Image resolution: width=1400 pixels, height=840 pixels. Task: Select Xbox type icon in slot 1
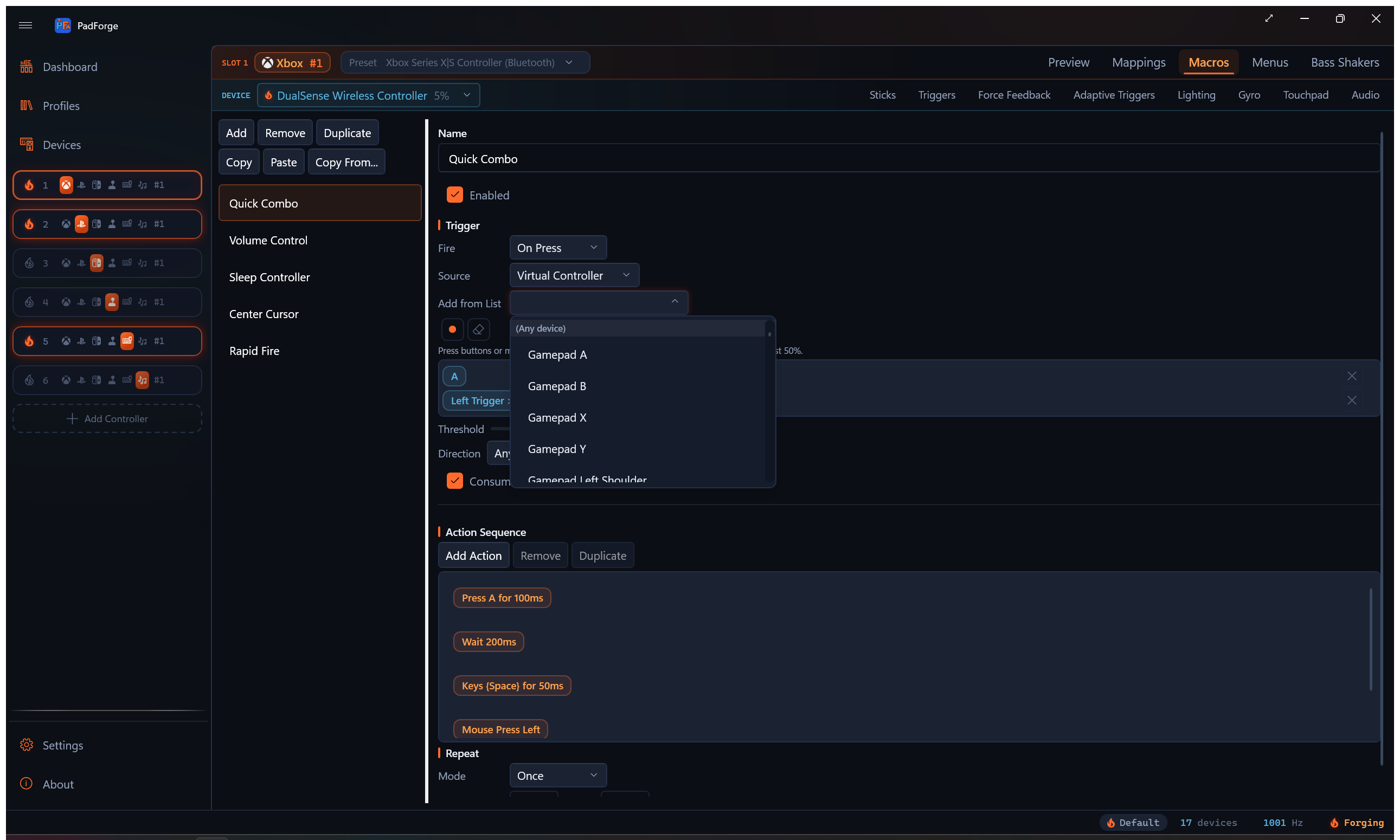(66, 185)
